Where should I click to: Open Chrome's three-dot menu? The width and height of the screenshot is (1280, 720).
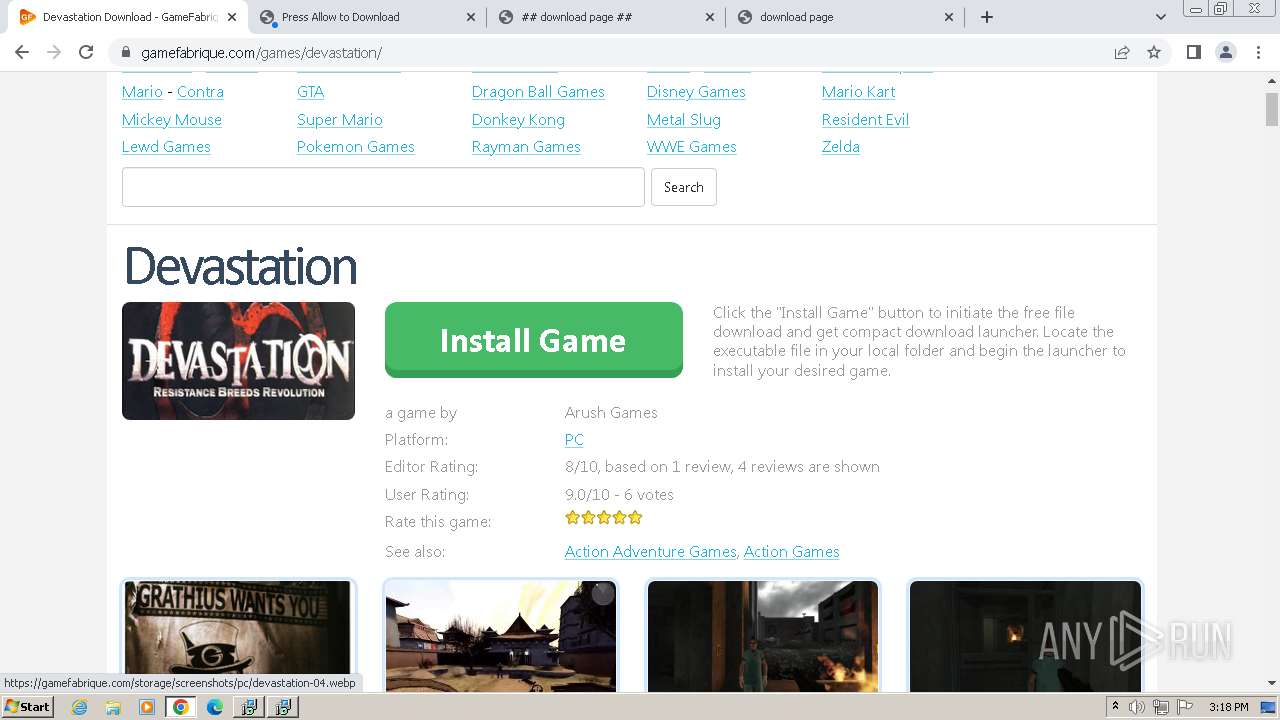tap(1258, 53)
